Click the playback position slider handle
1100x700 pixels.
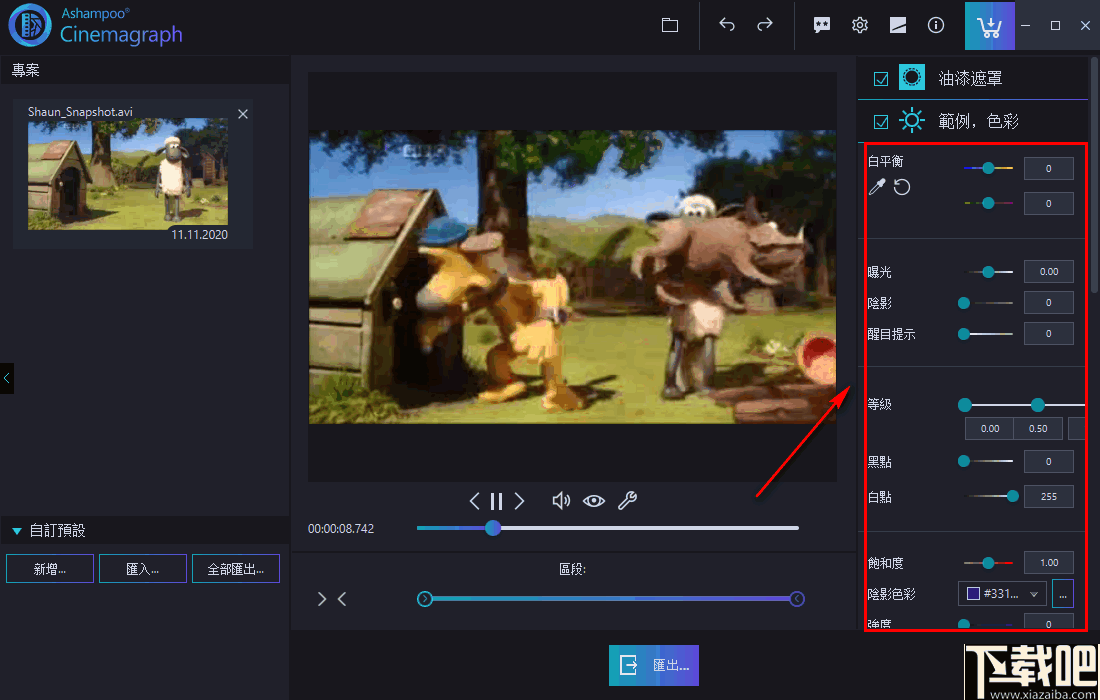(x=493, y=528)
